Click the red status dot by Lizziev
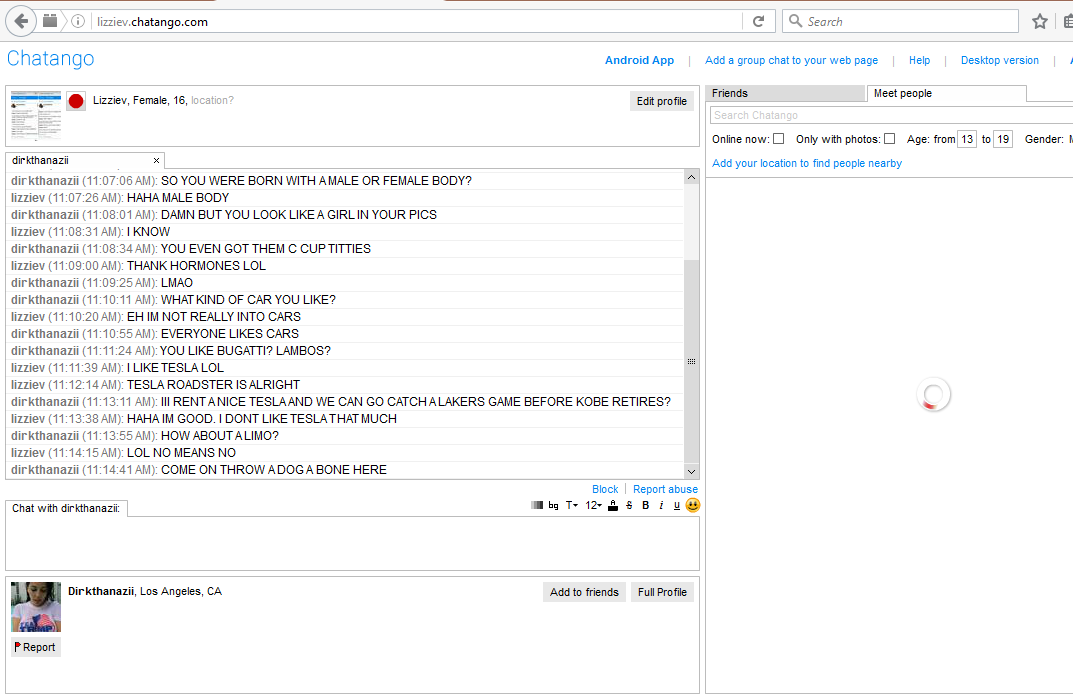 pos(76,101)
